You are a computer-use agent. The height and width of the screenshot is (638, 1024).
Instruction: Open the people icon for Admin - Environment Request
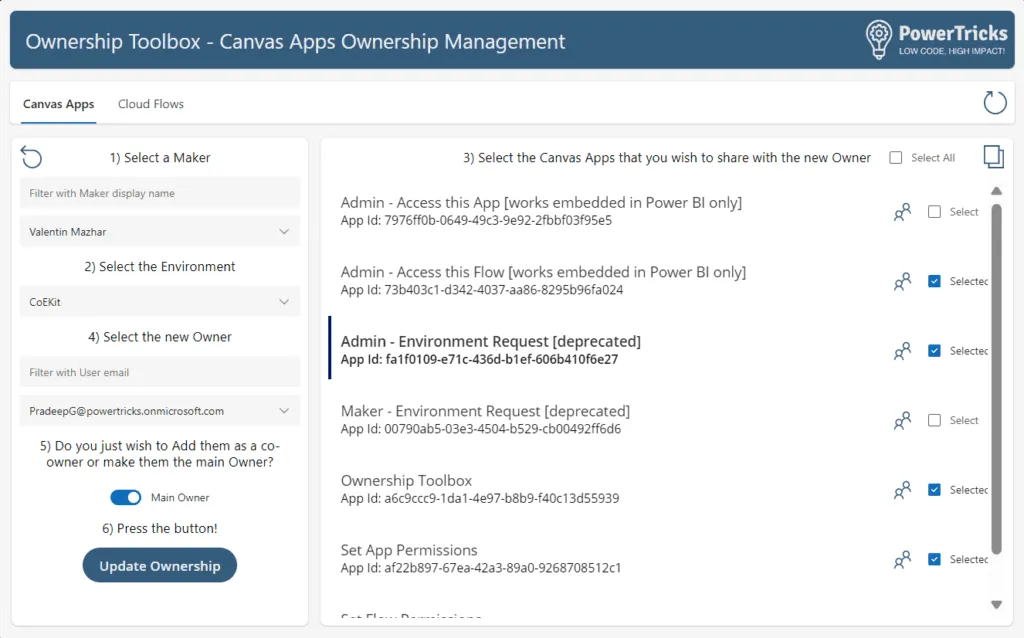tap(902, 351)
